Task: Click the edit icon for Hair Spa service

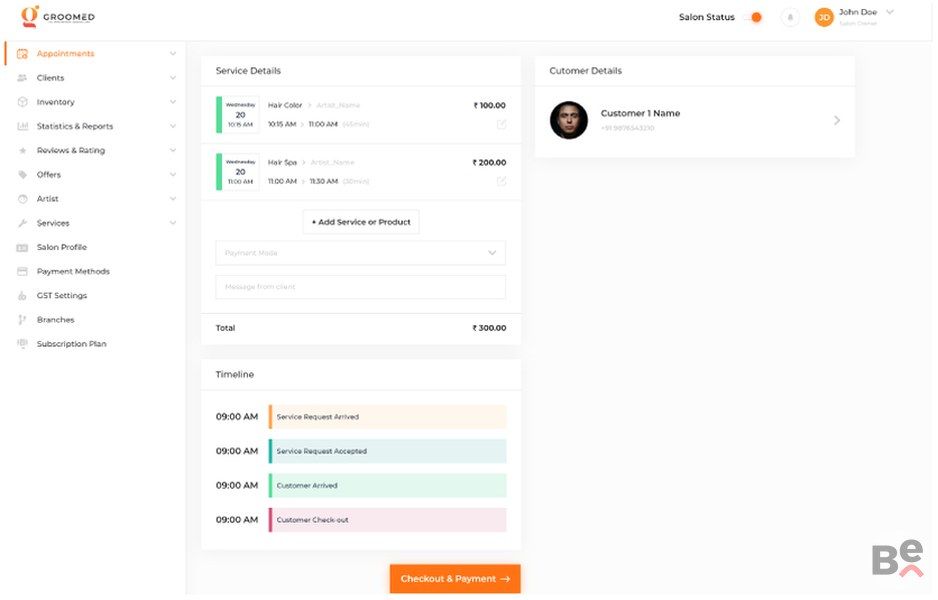Action: point(501,181)
